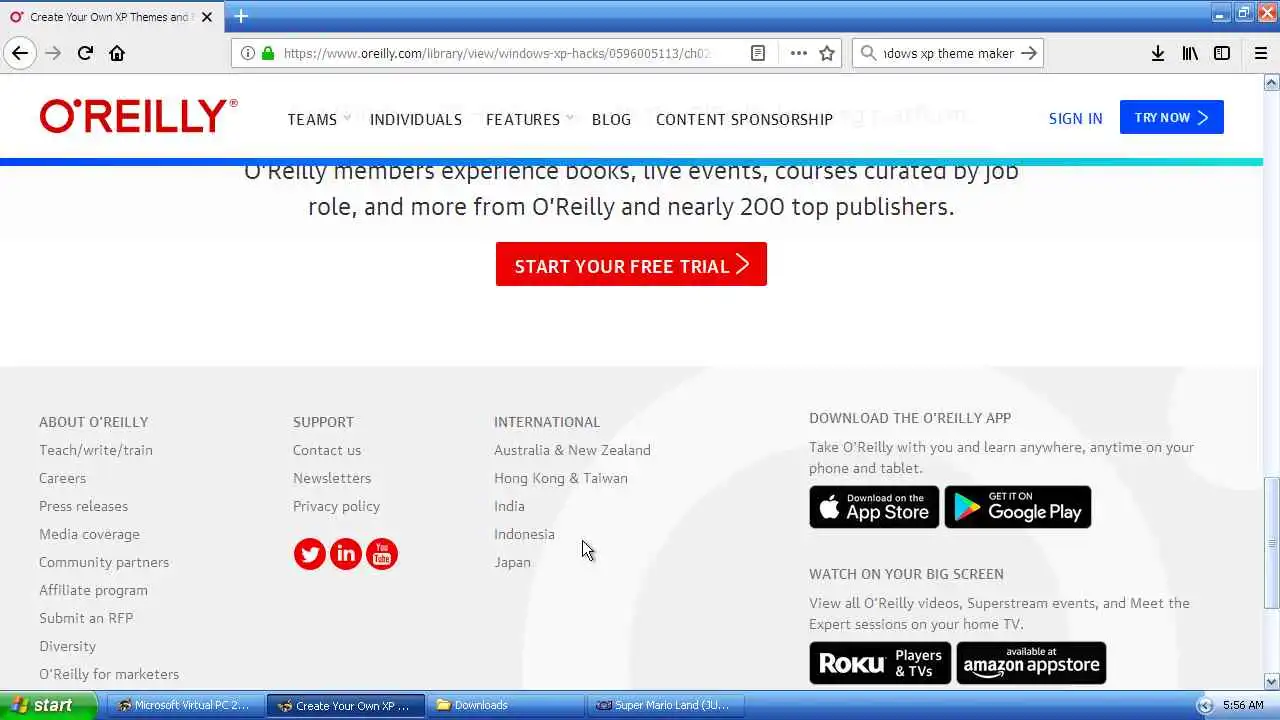Open the Firefox hamburger menu

tap(1261, 53)
